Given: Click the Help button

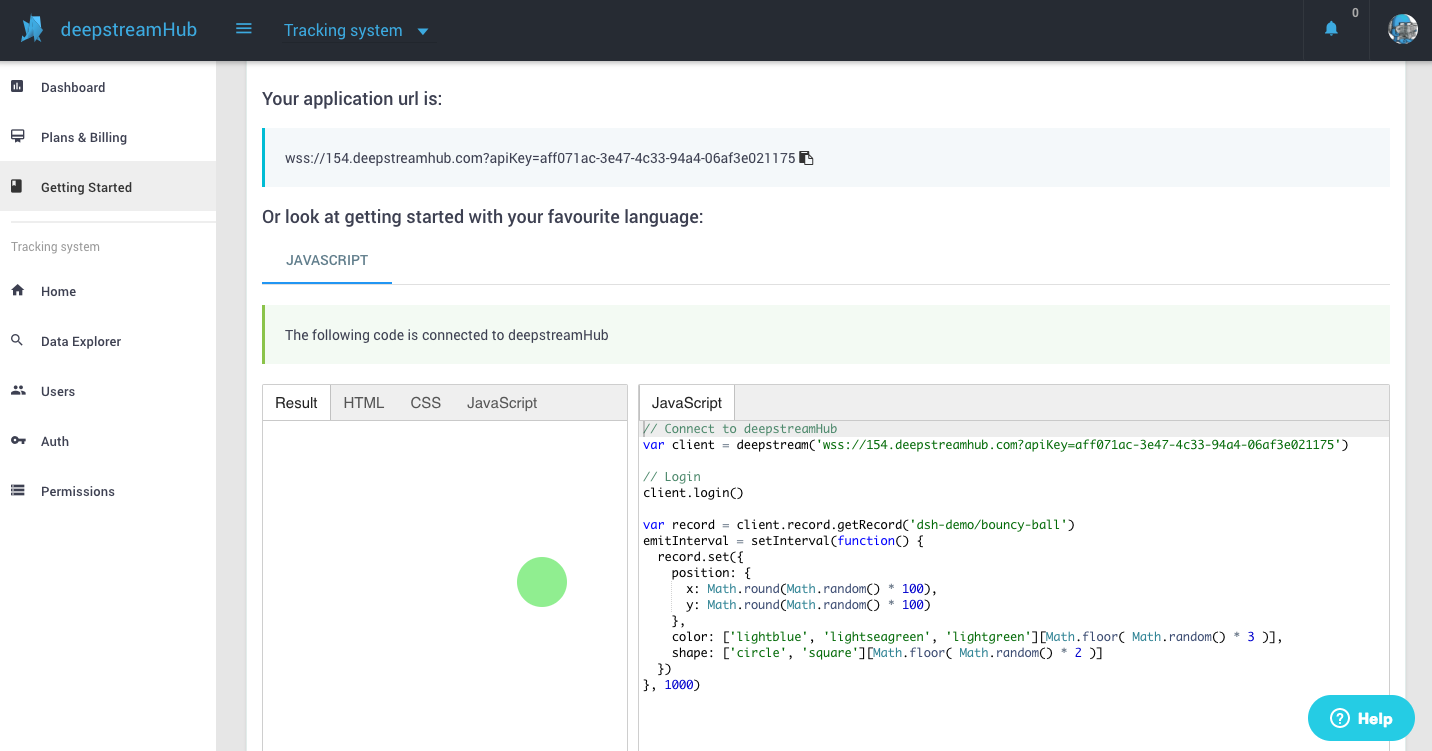Looking at the screenshot, I should 1361,718.
